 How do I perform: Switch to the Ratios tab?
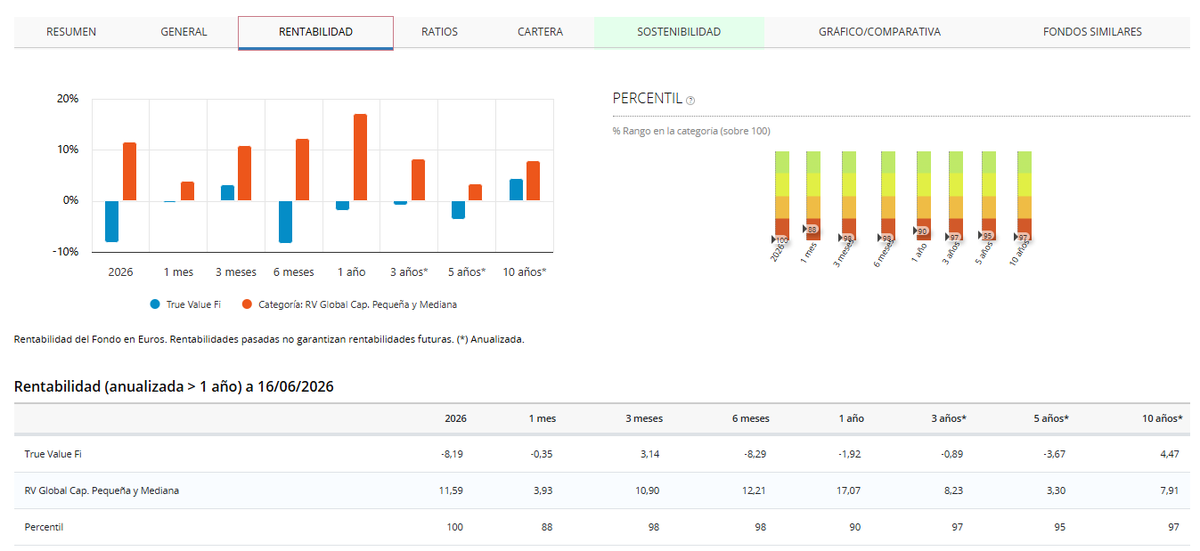(x=440, y=32)
